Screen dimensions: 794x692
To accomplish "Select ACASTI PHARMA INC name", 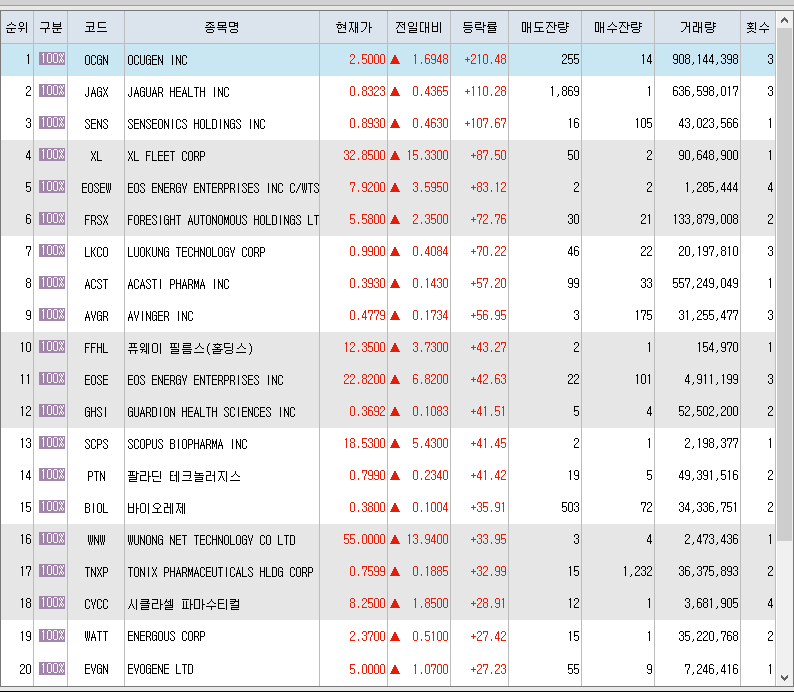I will click(178, 284).
